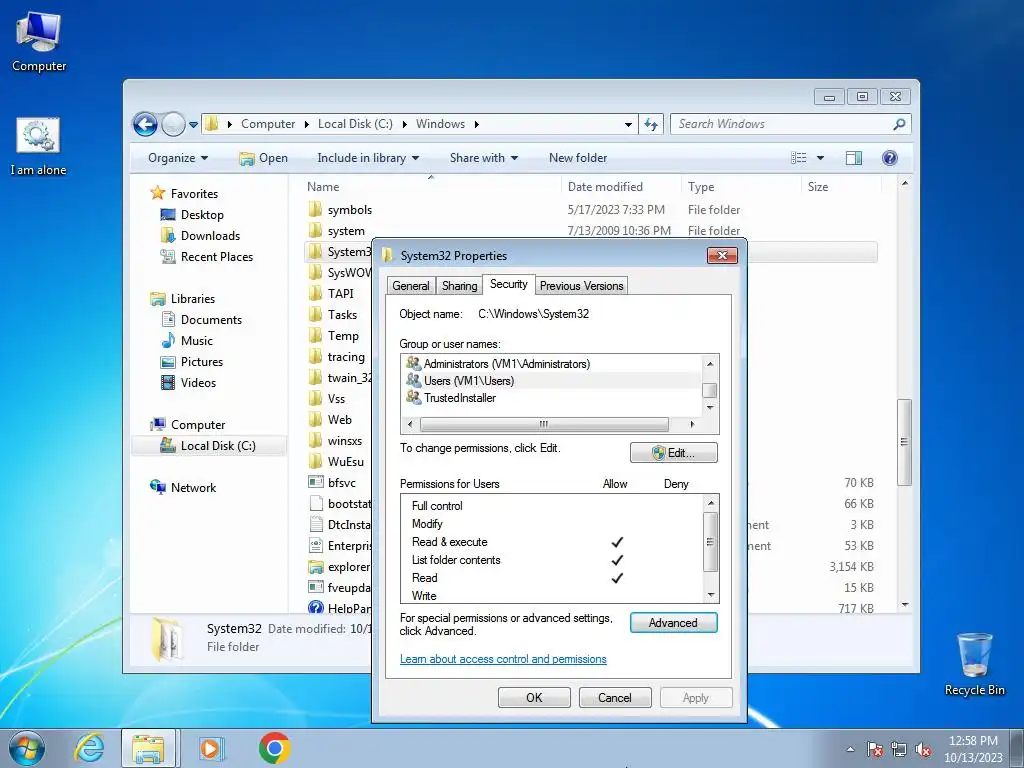Select Documents library in sidebar
Image resolution: width=1024 pixels, height=768 pixels.
(211, 319)
